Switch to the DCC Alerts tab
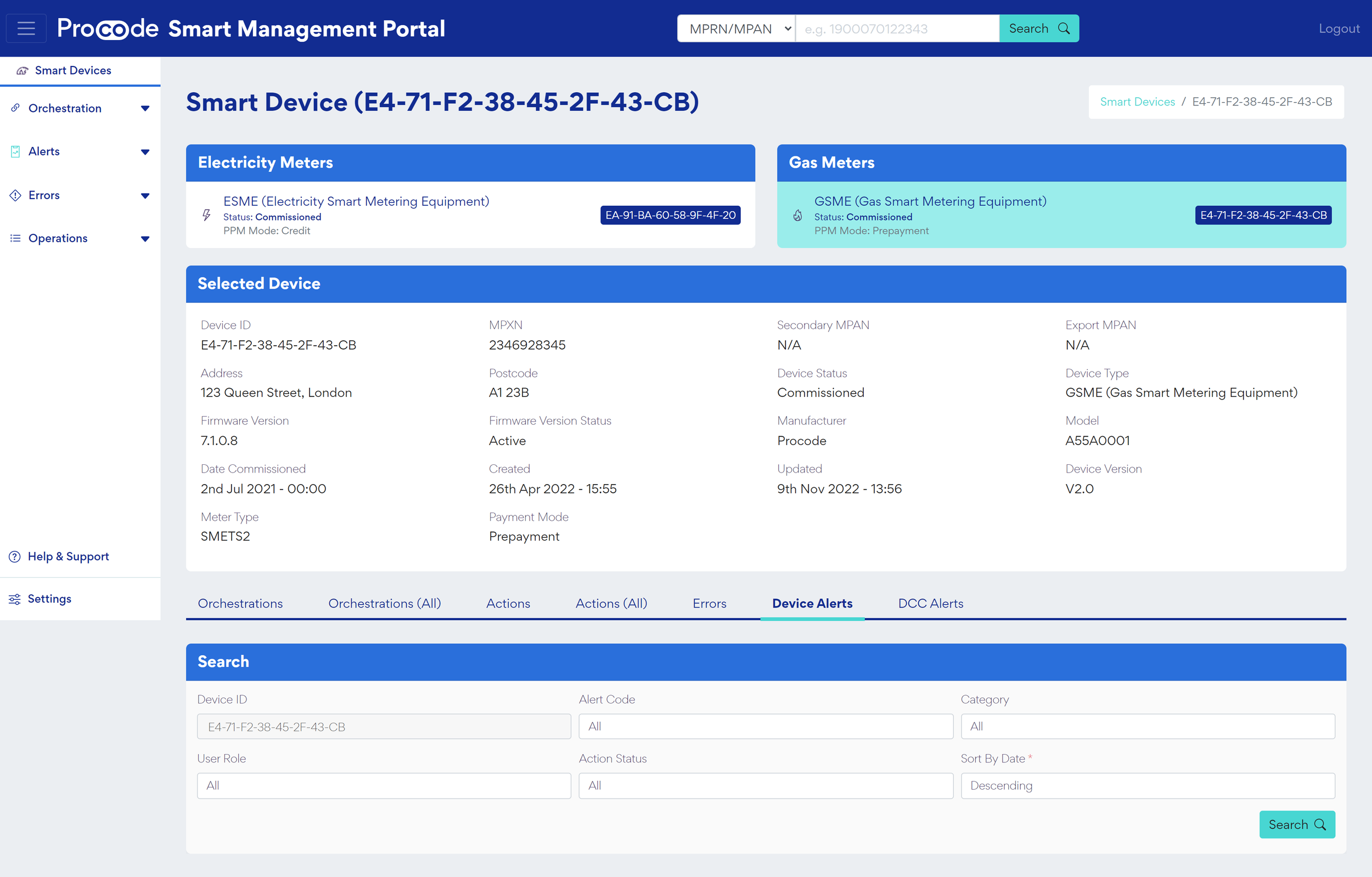The height and width of the screenshot is (877, 1372). [x=930, y=604]
